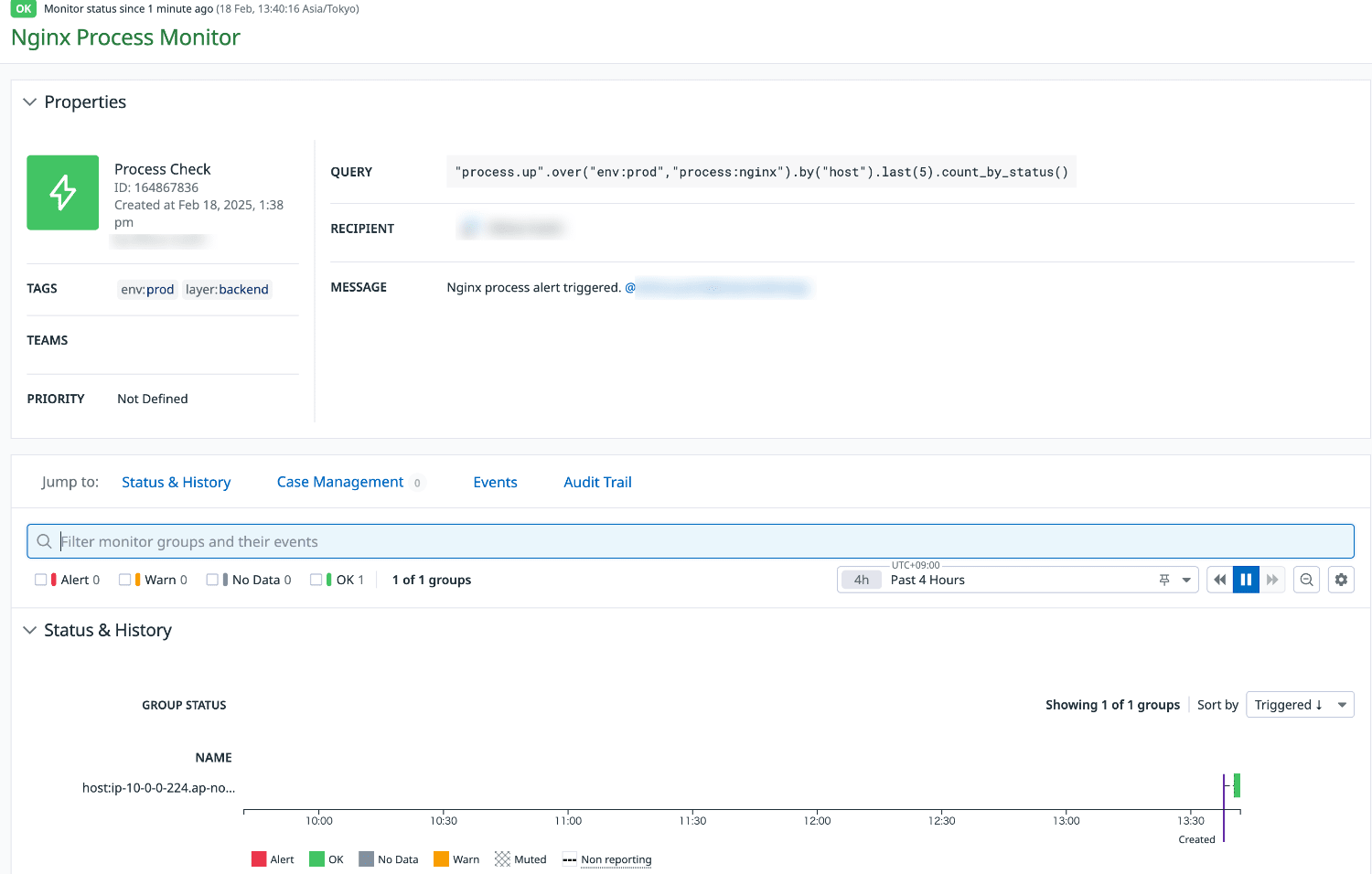The height and width of the screenshot is (874, 1372).
Task: Click the 1 of 1 groups count
Action: pos(432,580)
